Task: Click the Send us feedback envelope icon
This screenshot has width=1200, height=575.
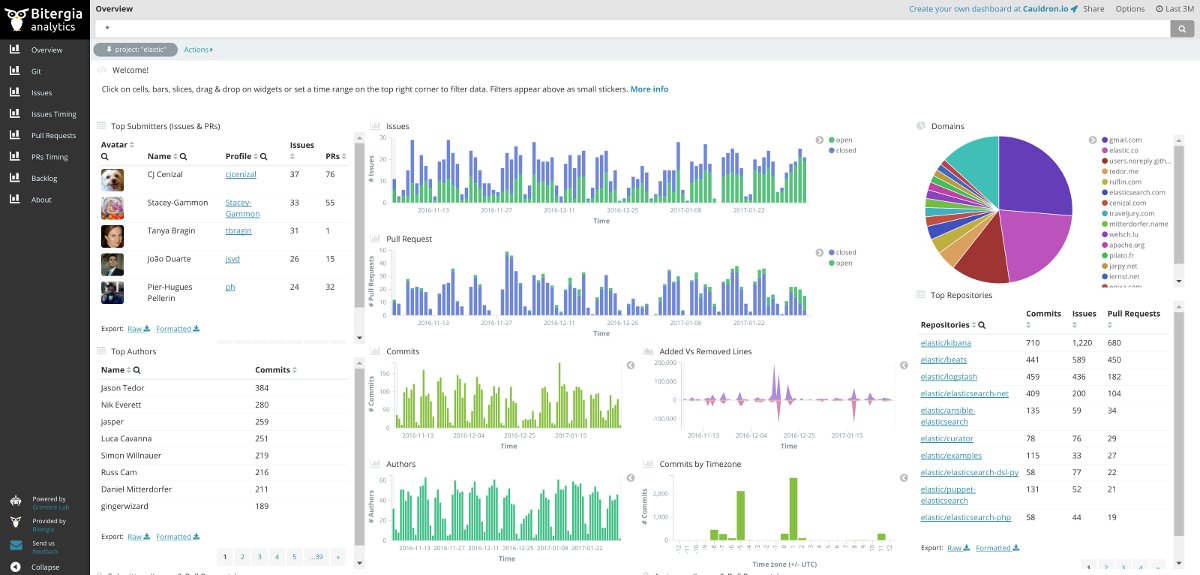Action: pyautogui.click(x=15, y=545)
